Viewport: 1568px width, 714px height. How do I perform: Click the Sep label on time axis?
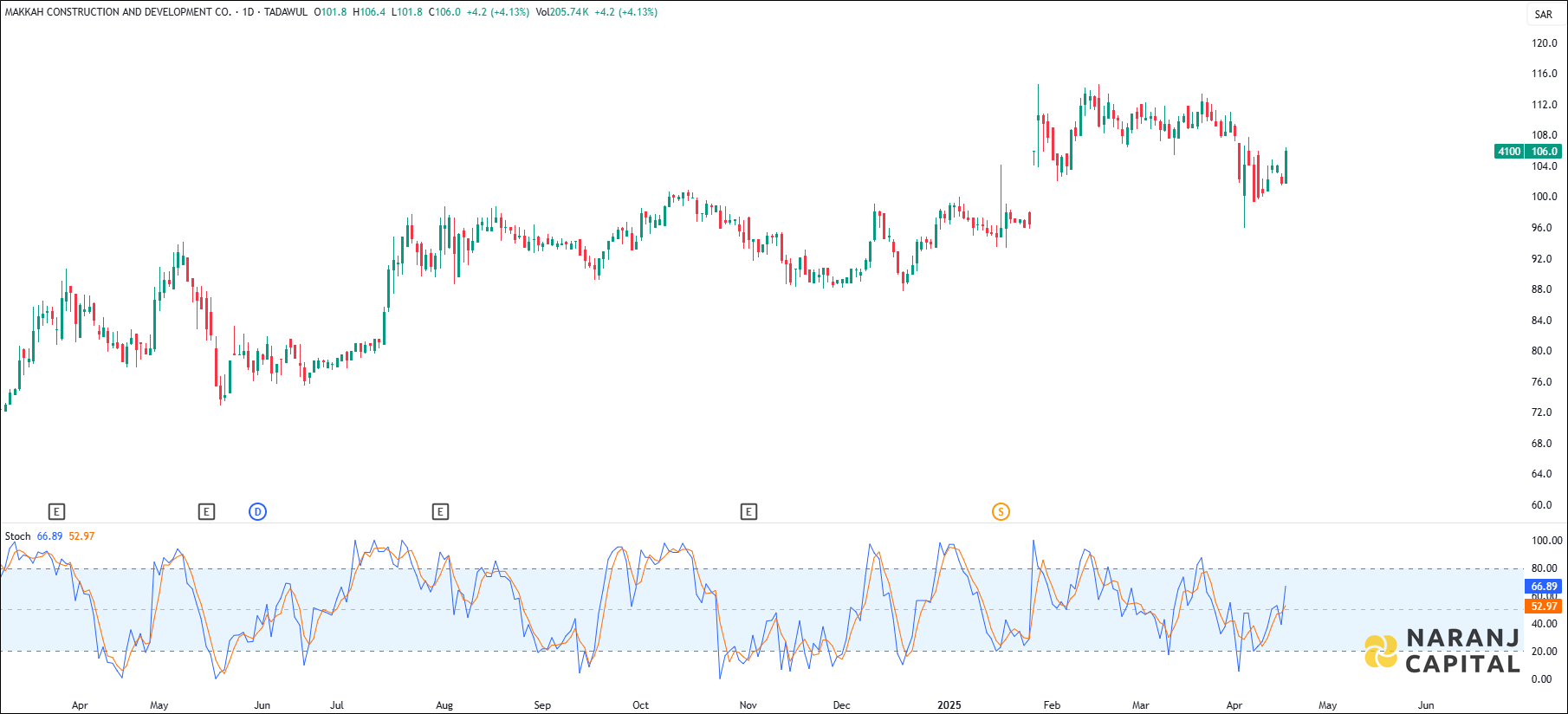(542, 705)
